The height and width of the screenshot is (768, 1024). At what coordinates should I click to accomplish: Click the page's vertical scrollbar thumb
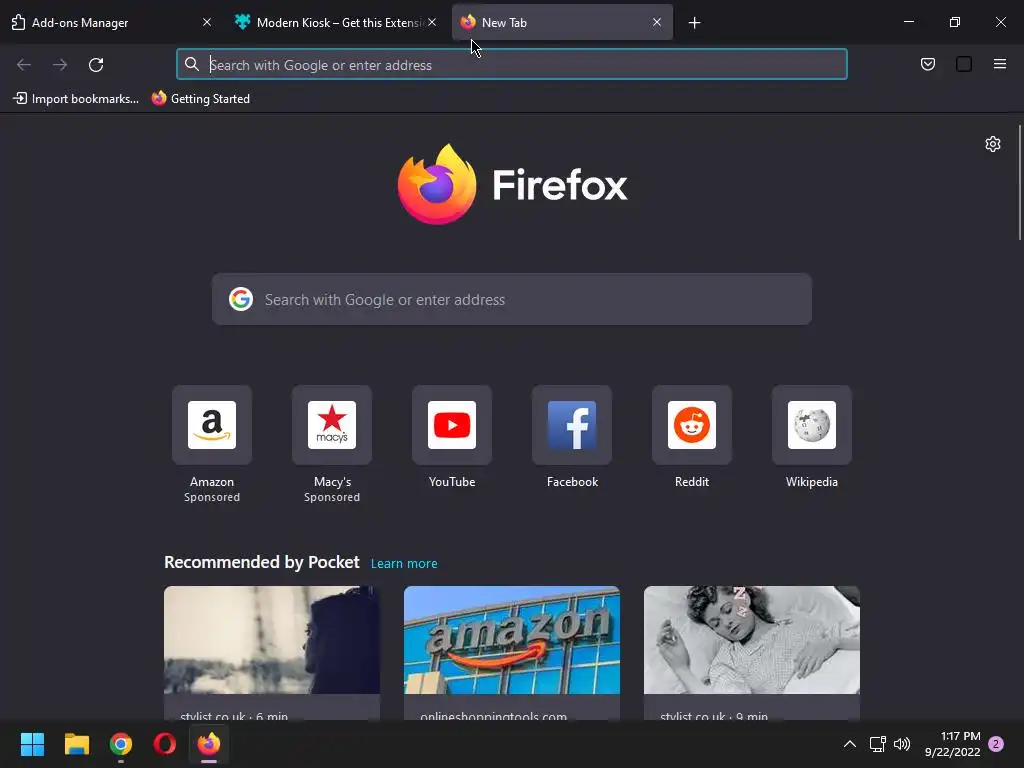click(1020, 183)
